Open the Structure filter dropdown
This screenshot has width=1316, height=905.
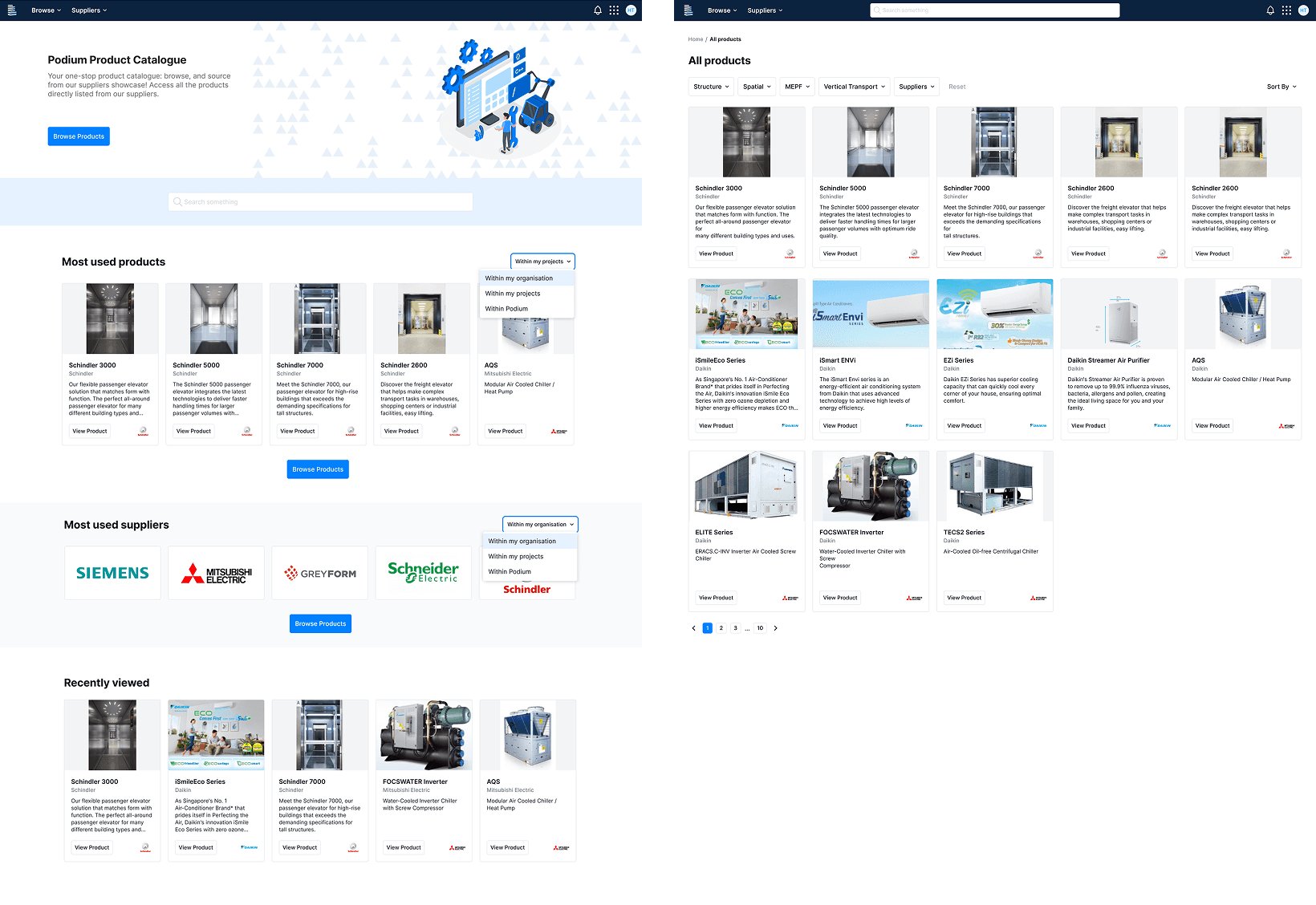click(x=710, y=87)
